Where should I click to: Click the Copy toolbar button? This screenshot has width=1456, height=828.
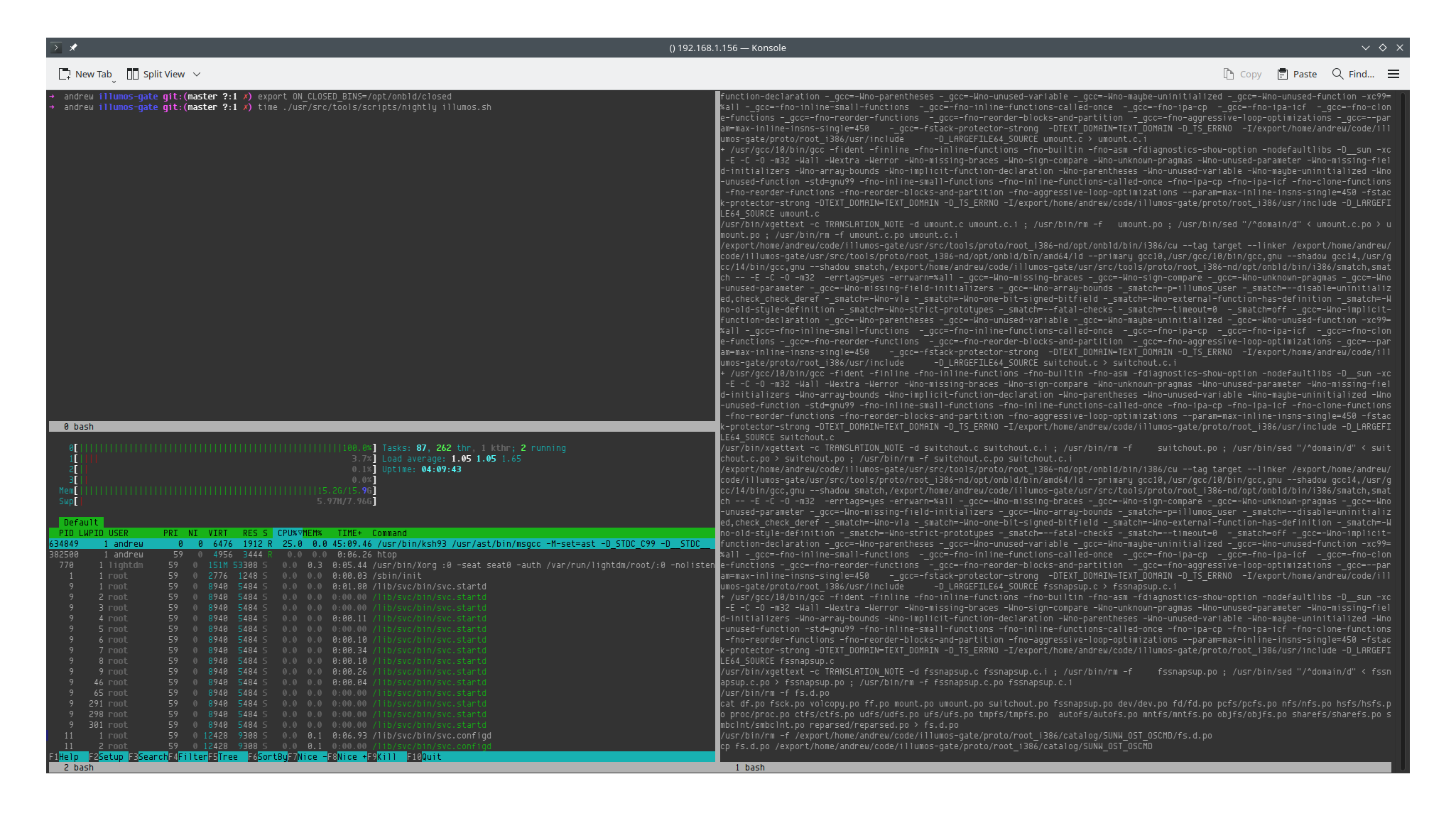pyautogui.click(x=1242, y=74)
